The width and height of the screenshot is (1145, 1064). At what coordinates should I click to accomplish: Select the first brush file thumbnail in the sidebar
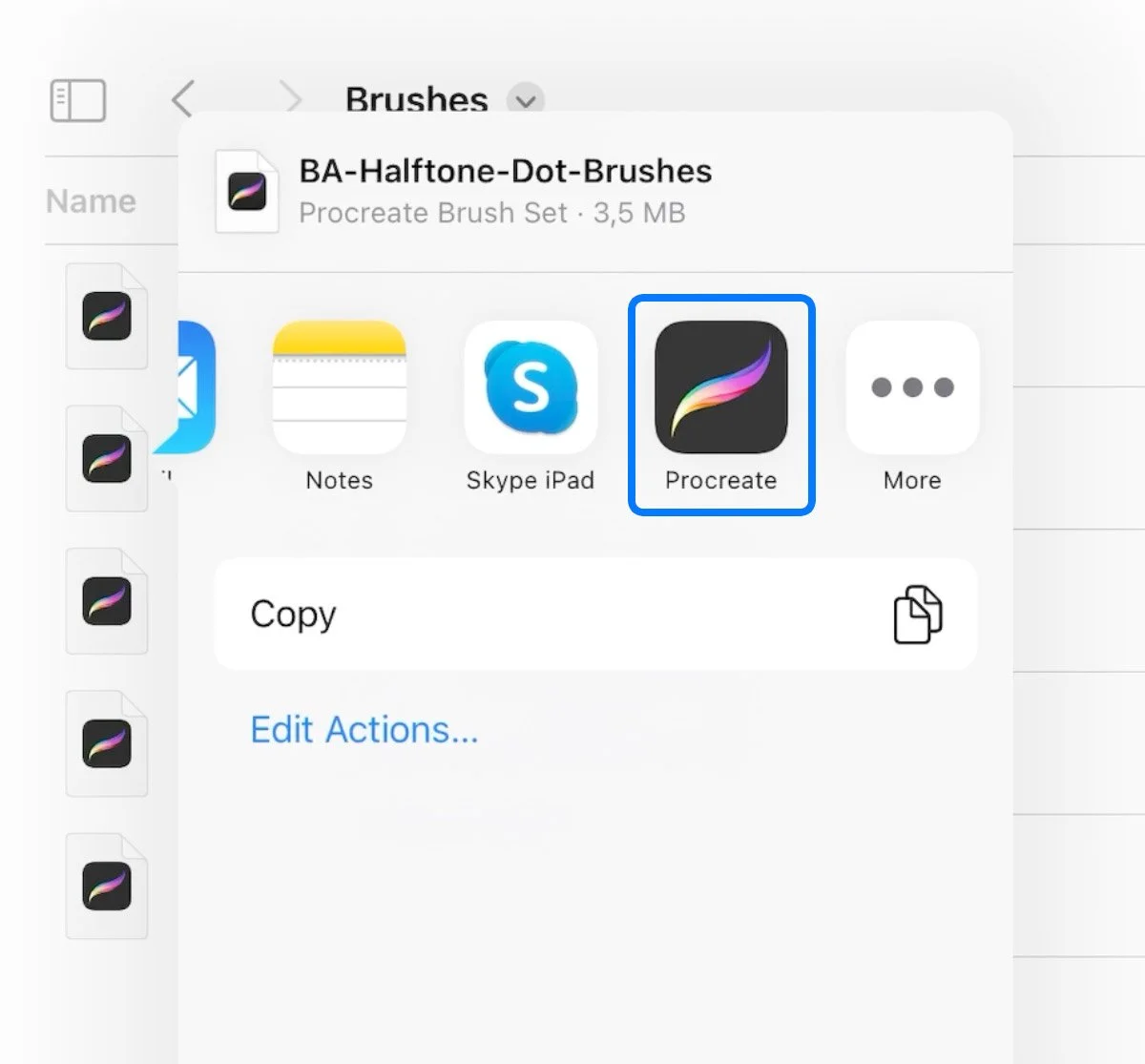pyautogui.click(x=107, y=315)
